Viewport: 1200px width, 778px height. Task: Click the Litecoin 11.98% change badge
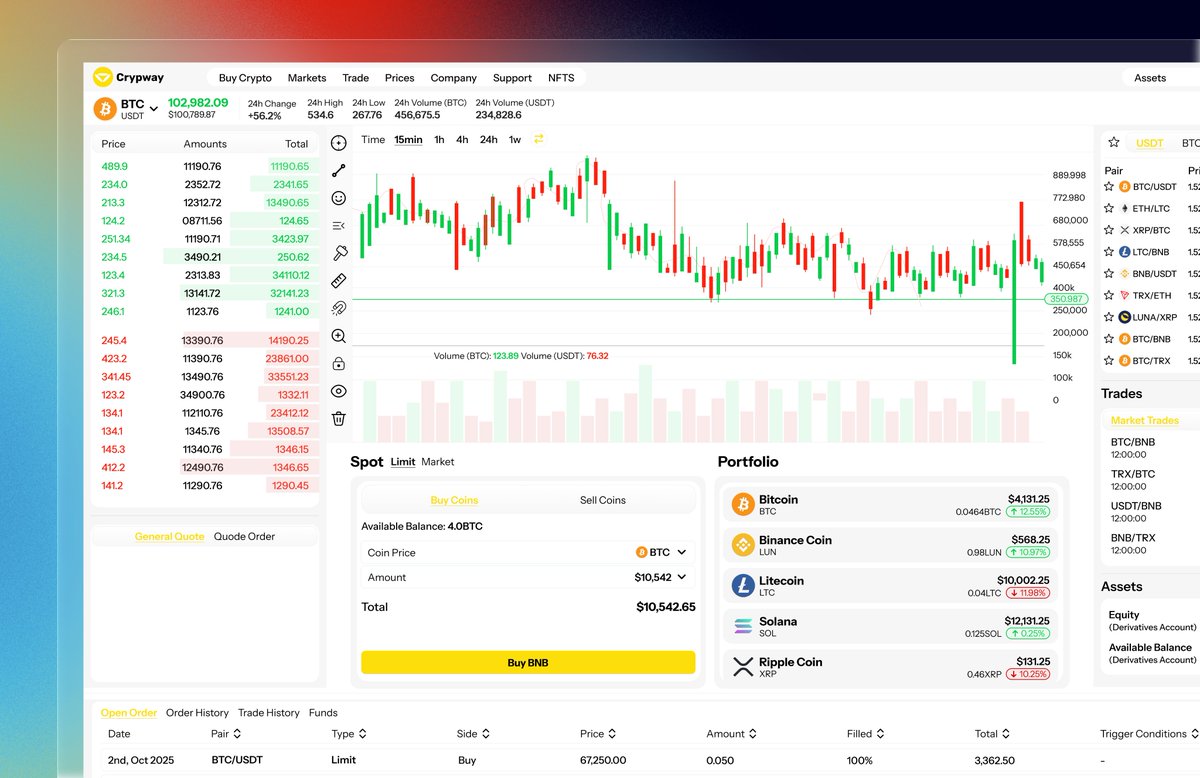pos(1027,593)
